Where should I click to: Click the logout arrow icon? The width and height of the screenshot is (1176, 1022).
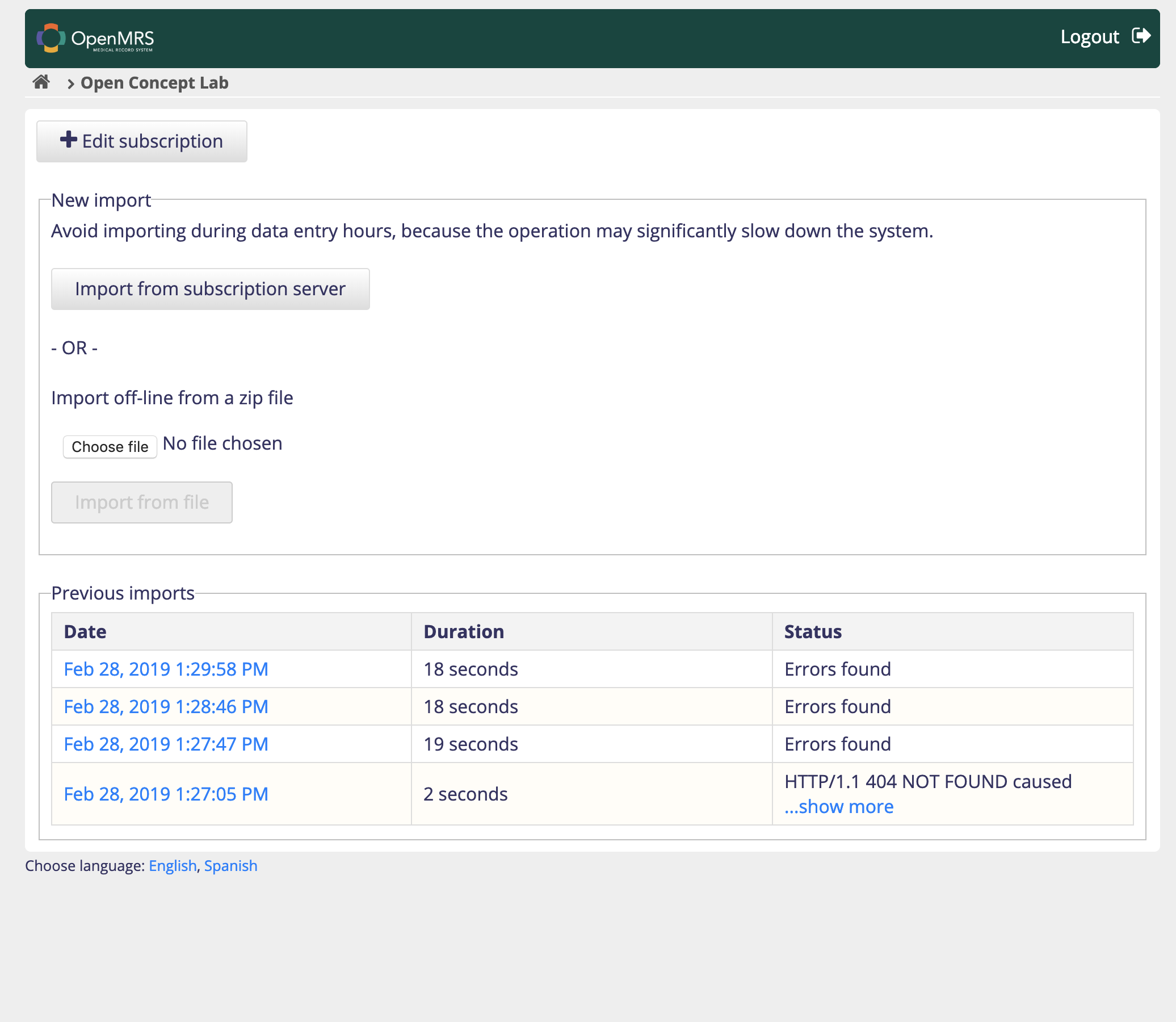1141,36
